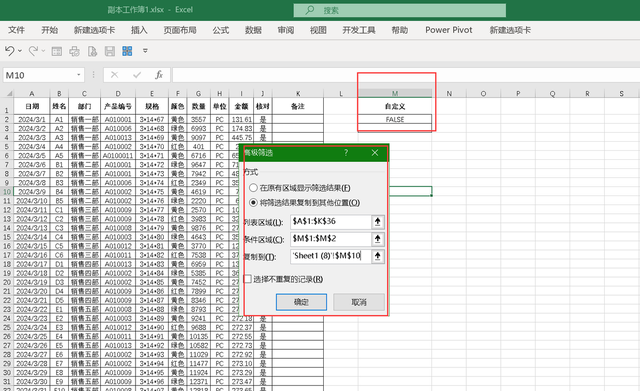Click cell M2 containing FALSE

395,119
